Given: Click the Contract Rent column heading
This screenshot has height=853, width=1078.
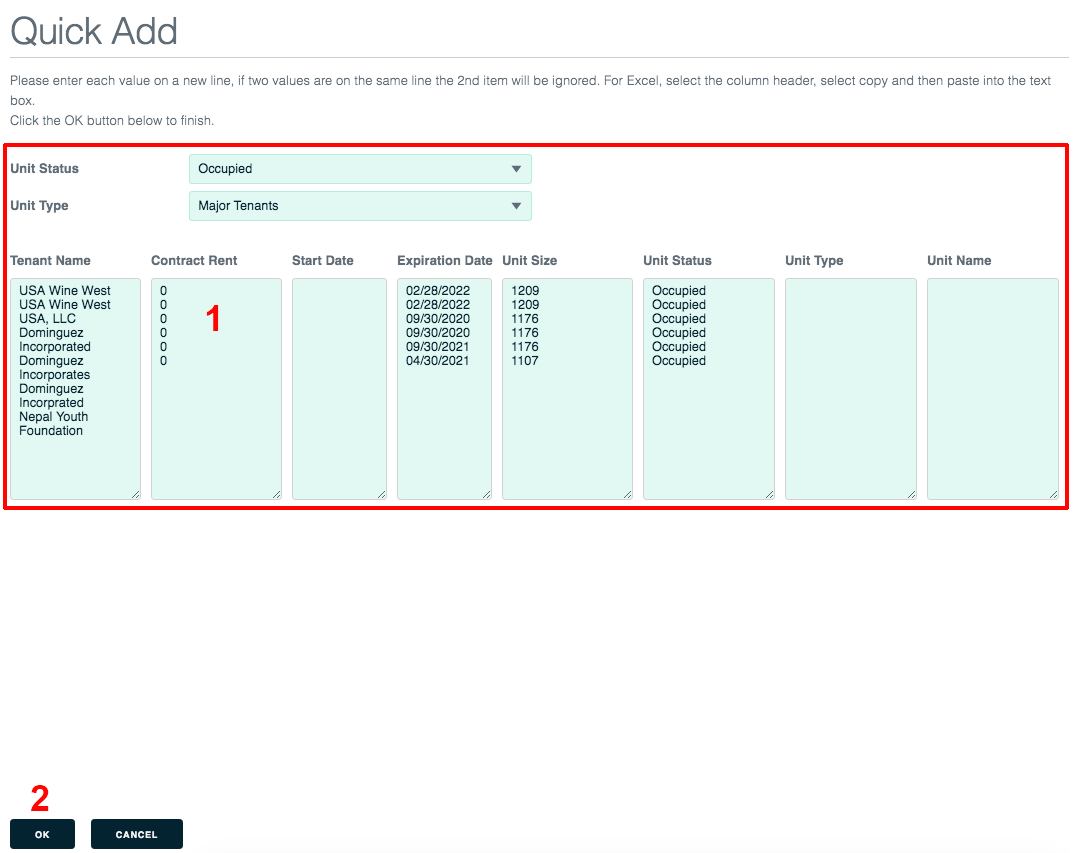Looking at the screenshot, I should (x=194, y=261).
